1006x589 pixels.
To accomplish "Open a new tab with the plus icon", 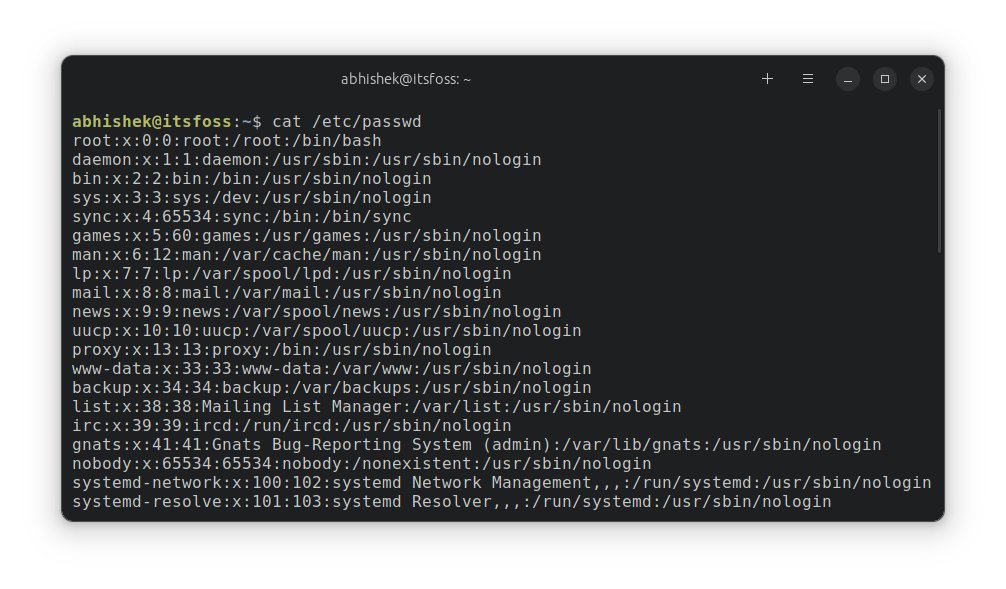I will 767,78.
